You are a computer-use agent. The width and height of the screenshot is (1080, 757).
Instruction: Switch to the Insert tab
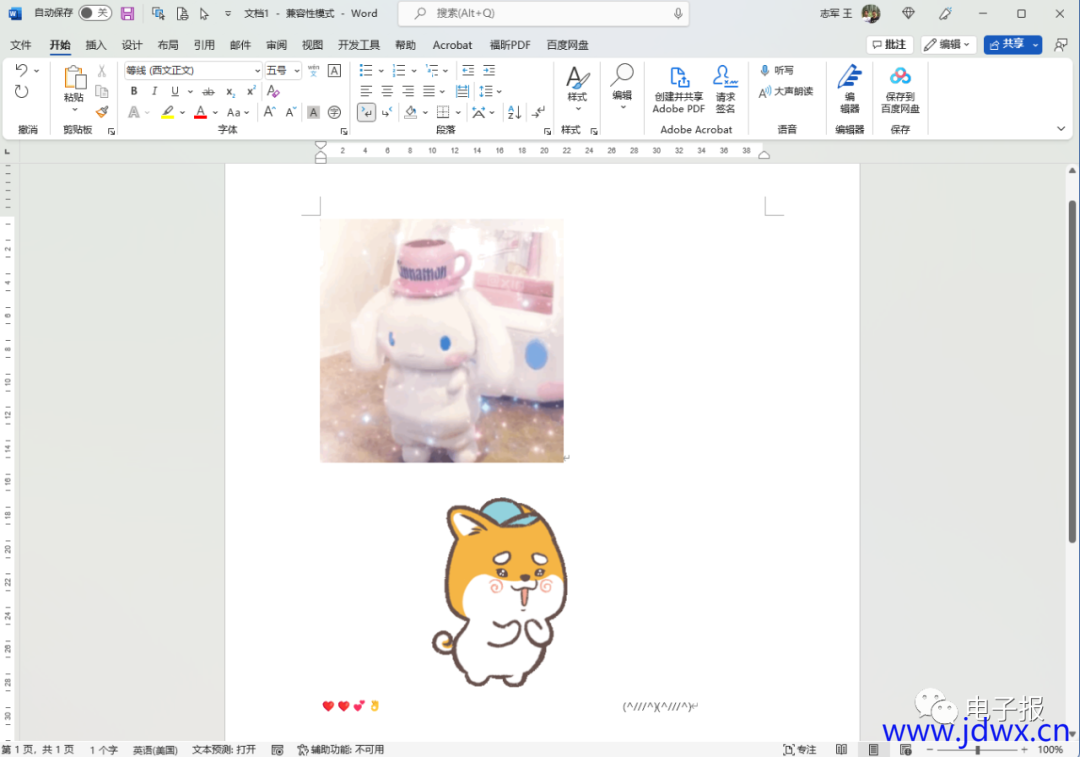coord(96,45)
